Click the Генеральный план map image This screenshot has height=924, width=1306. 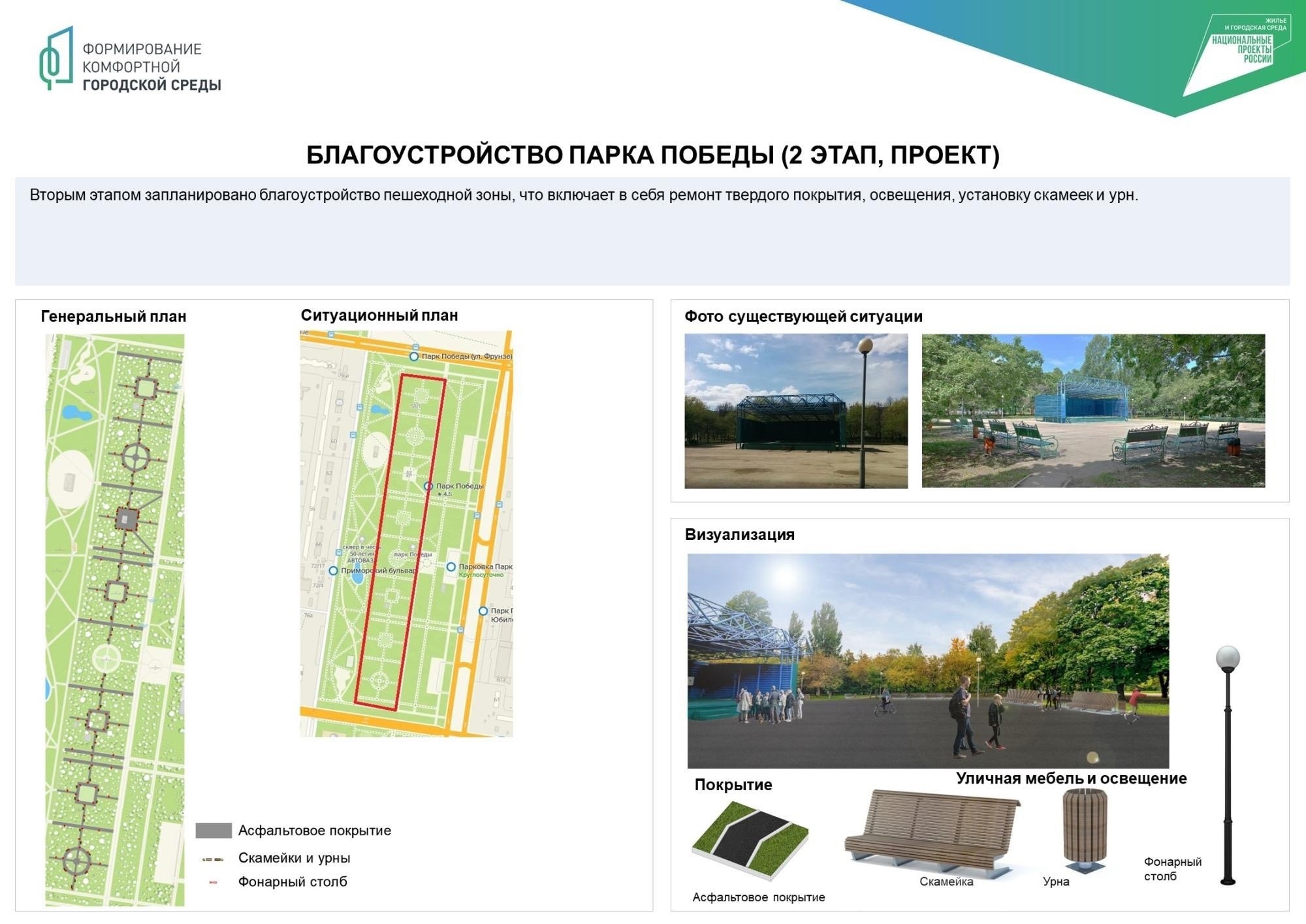click(114, 619)
